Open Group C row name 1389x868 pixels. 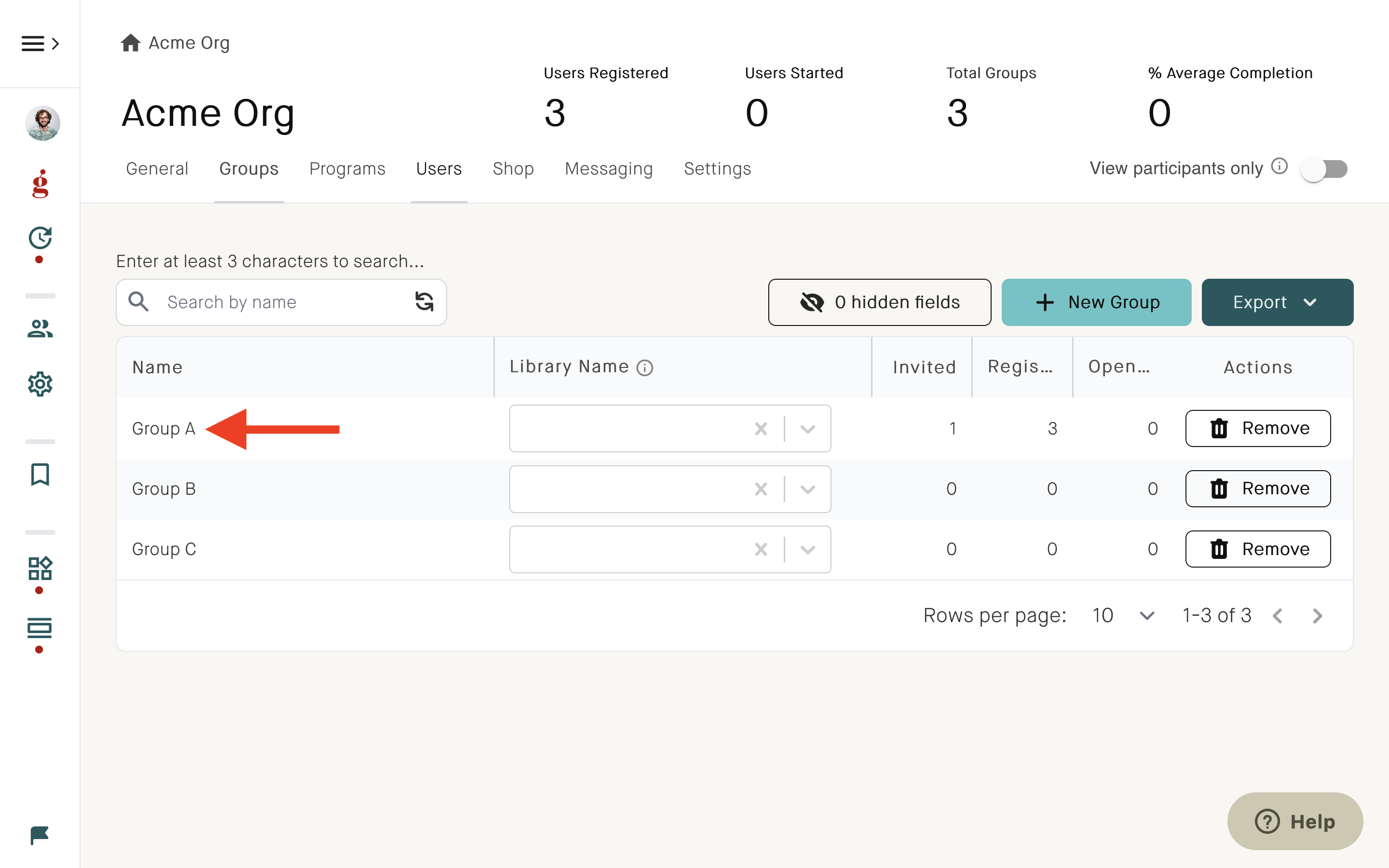pyautogui.click(x=164, y=549)
